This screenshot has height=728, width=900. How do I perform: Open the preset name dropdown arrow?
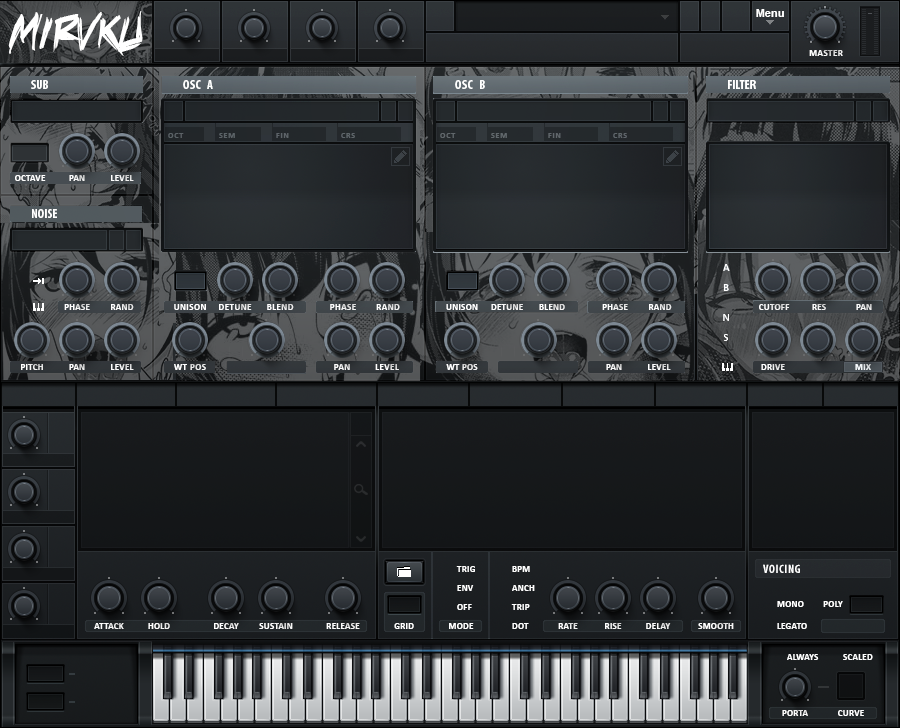665,17
